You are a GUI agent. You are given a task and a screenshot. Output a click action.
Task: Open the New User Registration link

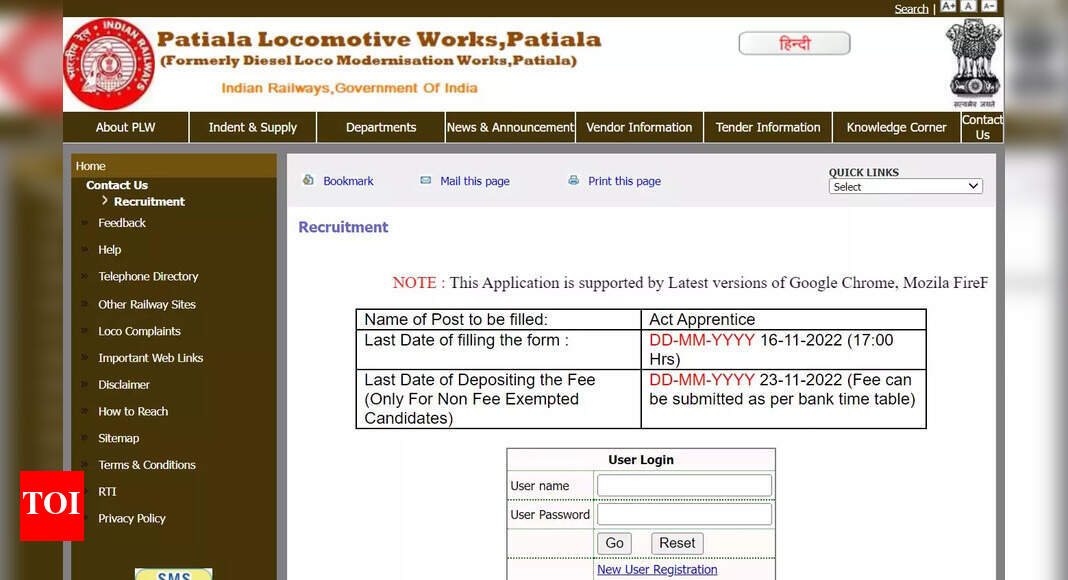click(x=656, y=568)
